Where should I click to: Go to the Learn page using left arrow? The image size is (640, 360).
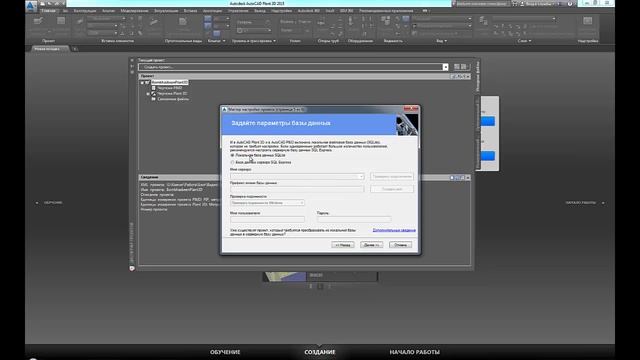(x=37, y=202)
